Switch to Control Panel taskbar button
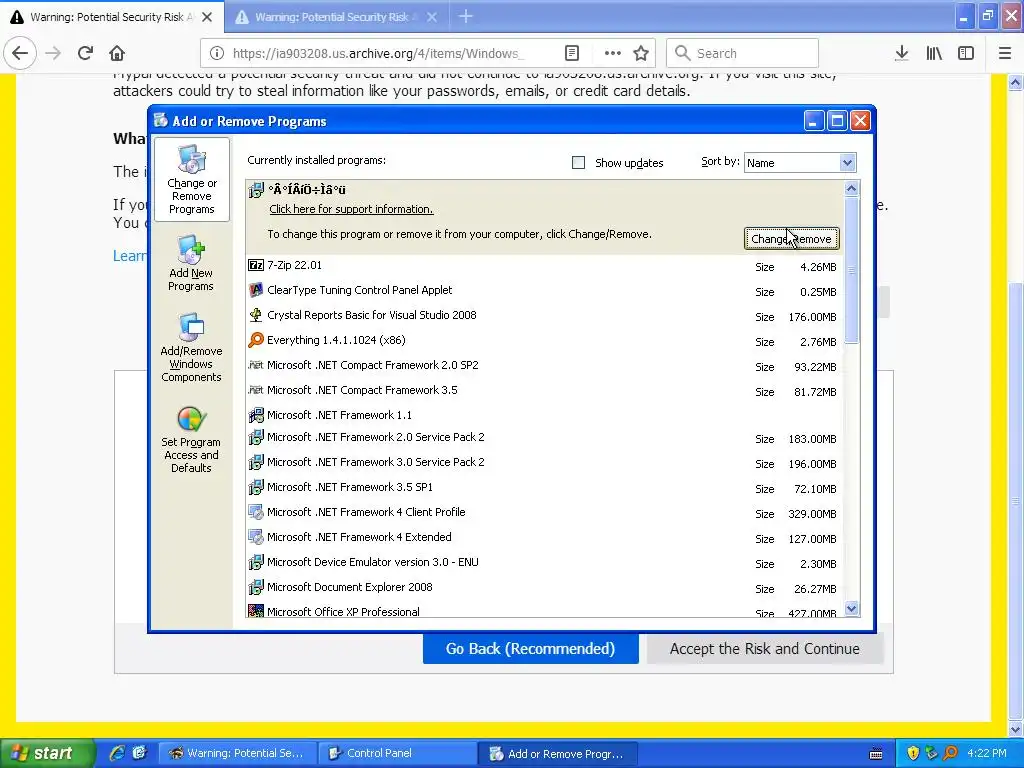 click(396, 753)
